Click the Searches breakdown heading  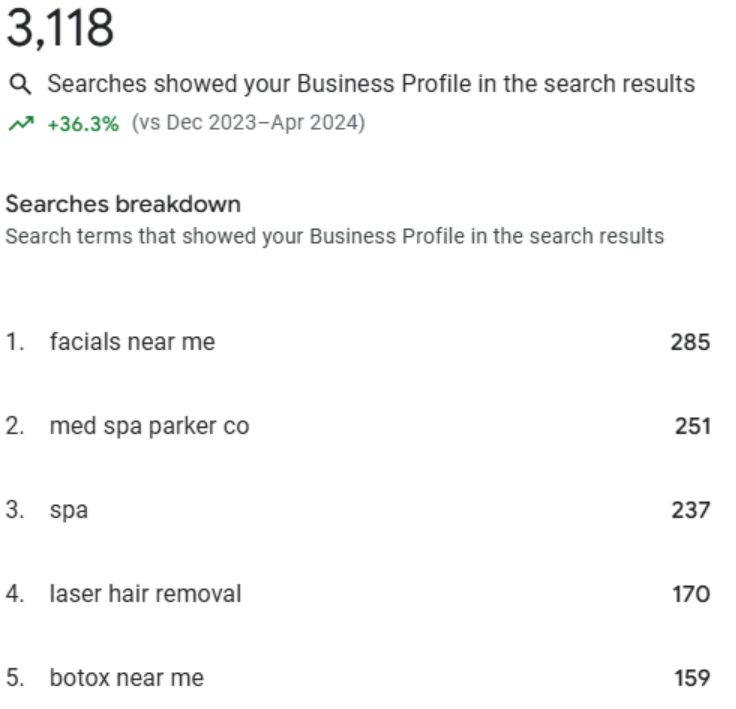123,204
